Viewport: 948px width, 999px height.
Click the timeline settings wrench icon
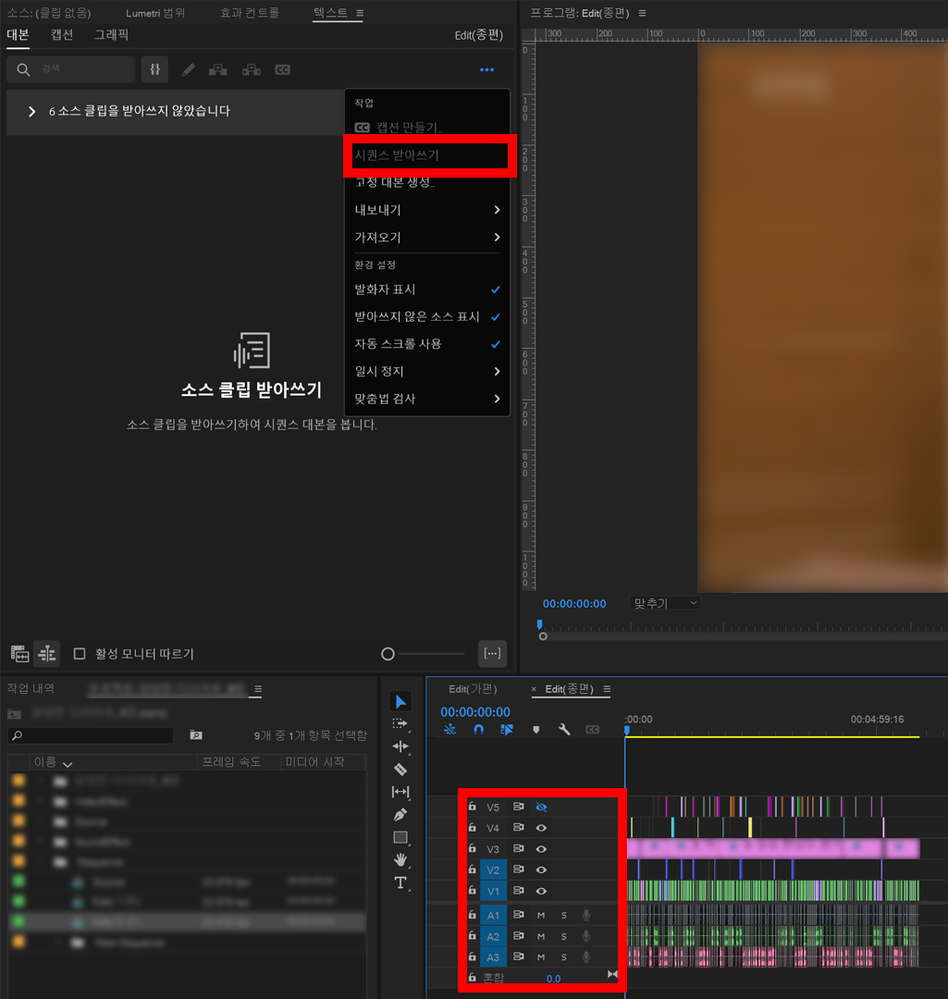[x=565, y=729]
